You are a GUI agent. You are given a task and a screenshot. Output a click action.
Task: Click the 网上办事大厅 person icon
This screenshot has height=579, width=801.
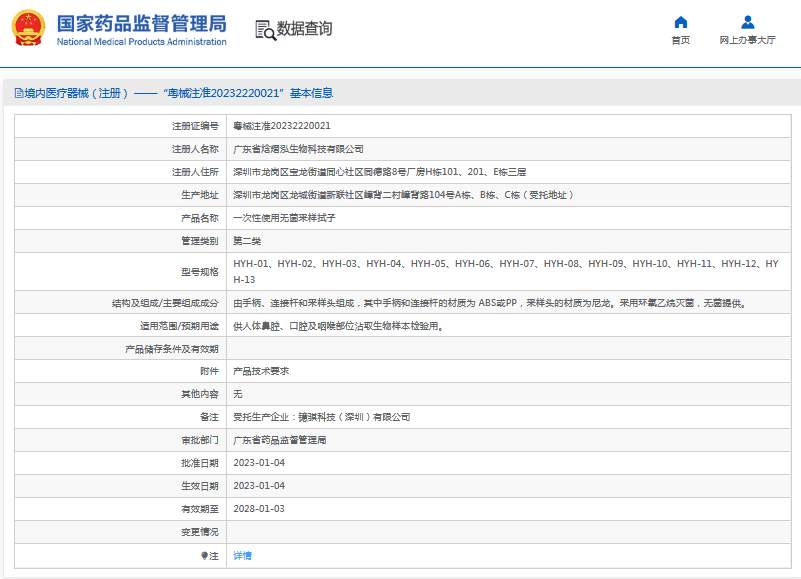tap(746, 24)
